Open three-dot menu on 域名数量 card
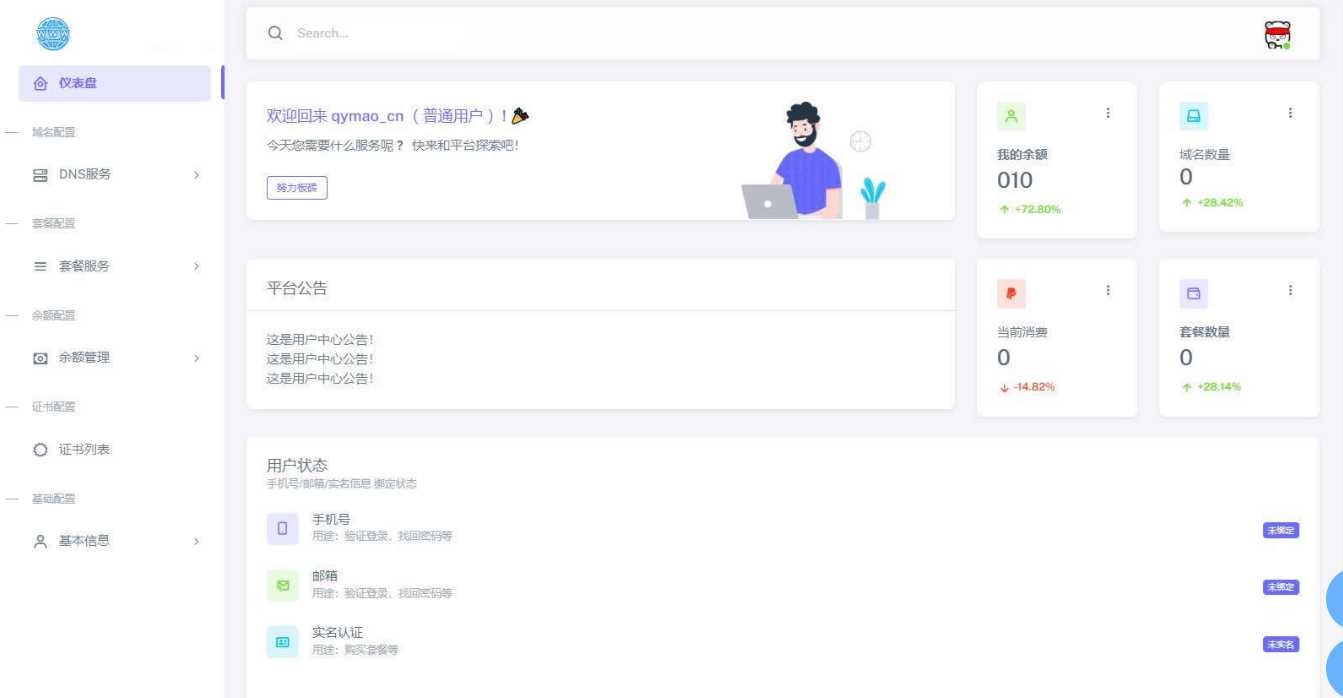The width and height of the screenshot is (1343, 698). coord(1290,114)
